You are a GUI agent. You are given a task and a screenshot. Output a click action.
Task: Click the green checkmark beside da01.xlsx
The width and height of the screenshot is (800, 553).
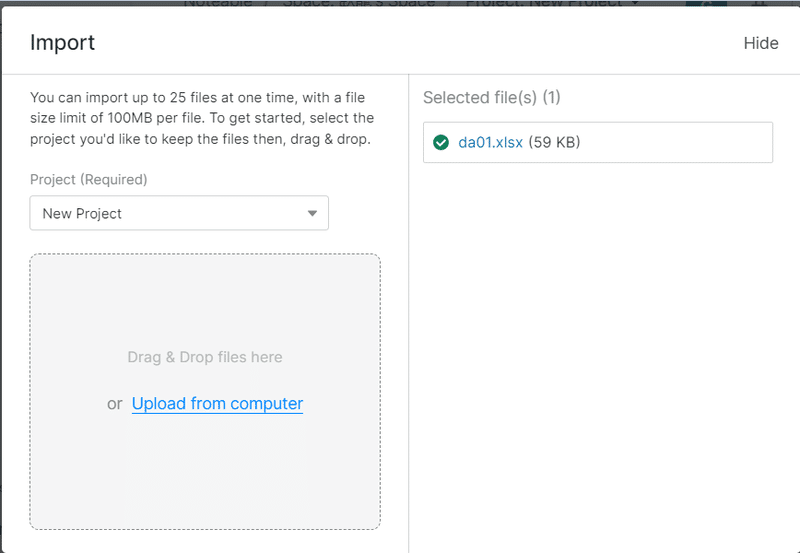(440, 143)
